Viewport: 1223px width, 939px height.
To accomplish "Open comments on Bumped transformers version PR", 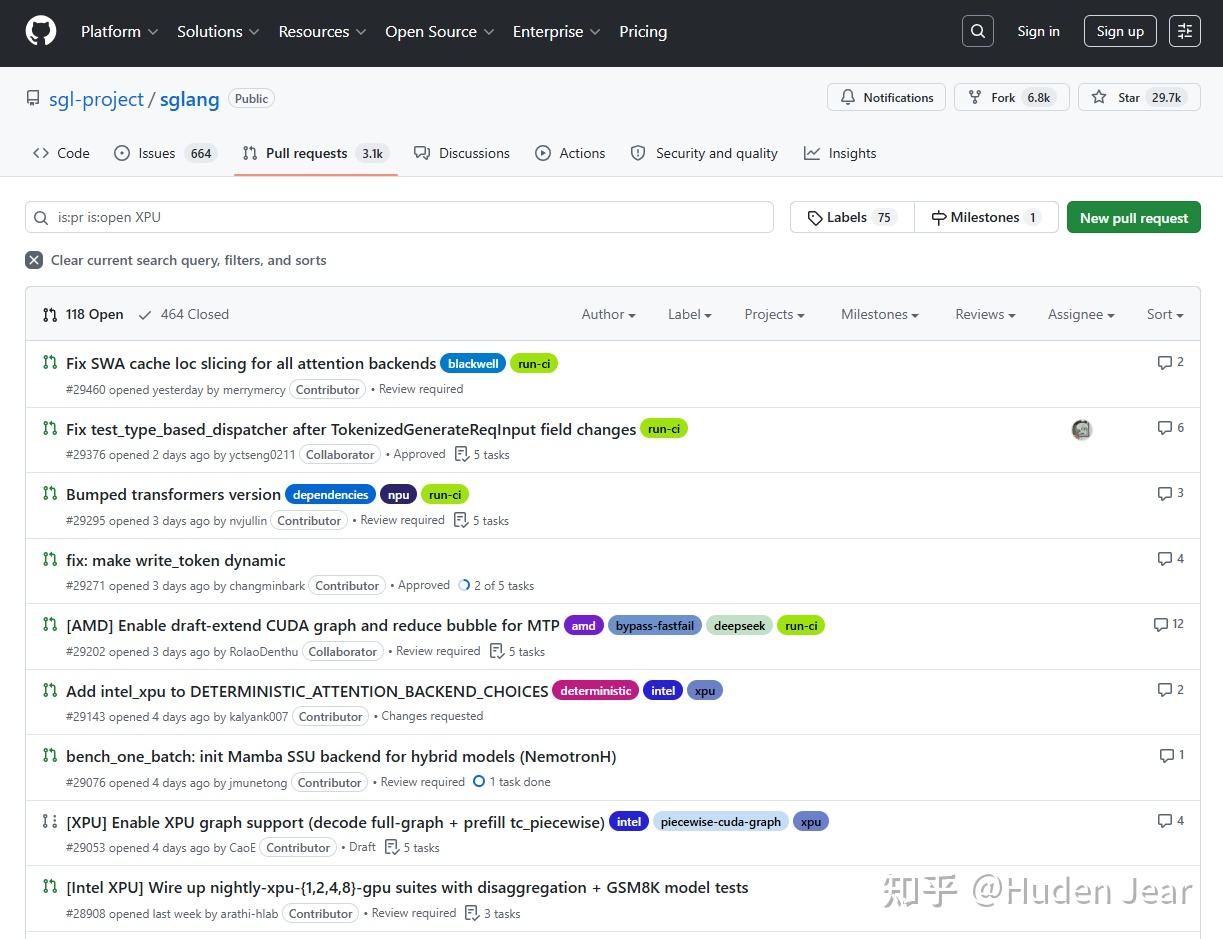I will (1170, 493).
